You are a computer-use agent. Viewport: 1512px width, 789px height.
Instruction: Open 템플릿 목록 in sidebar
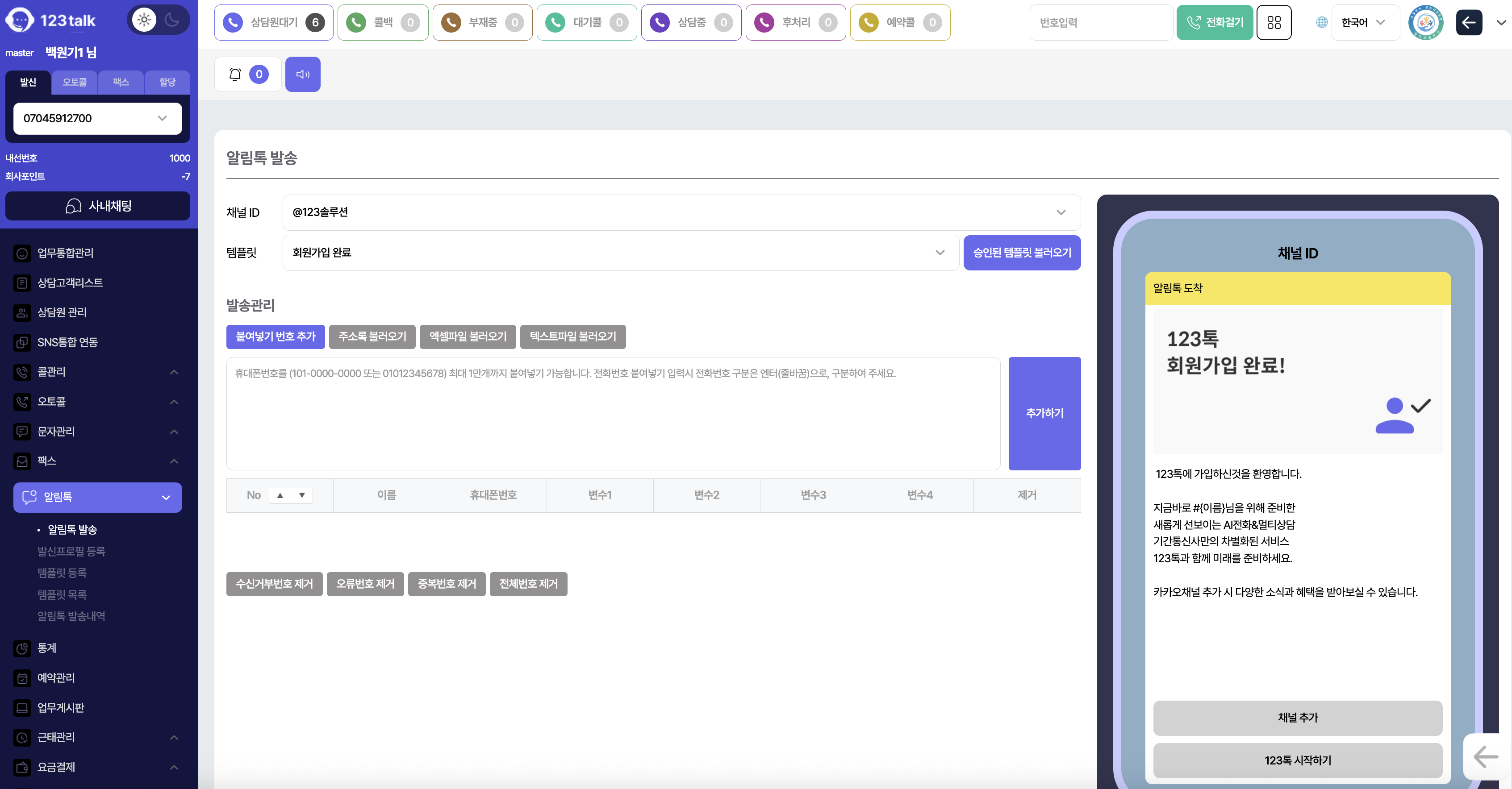point(62,594)
